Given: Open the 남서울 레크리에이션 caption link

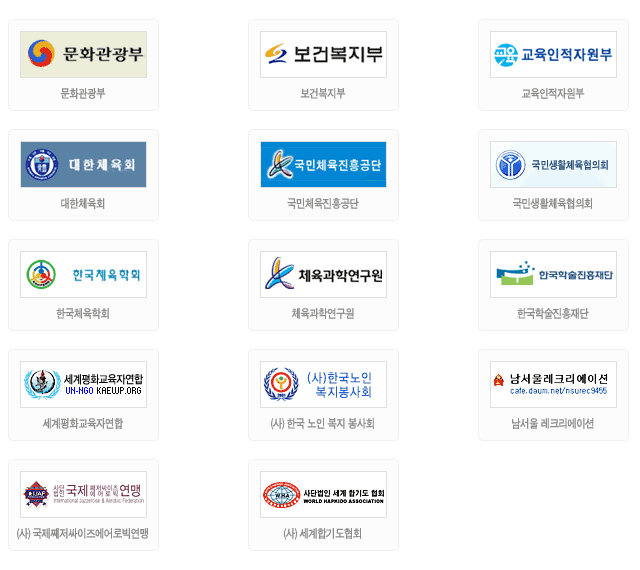Looking at the screenshot, I should pyautogui.click(x=553, y=423).
